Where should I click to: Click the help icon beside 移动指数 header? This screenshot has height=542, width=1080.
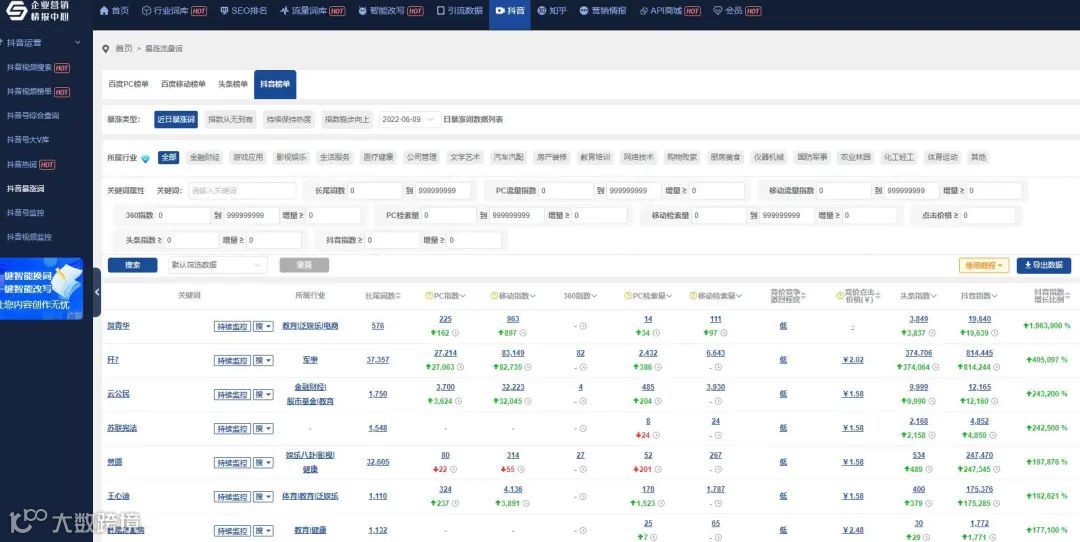click(x=494, y=296)
